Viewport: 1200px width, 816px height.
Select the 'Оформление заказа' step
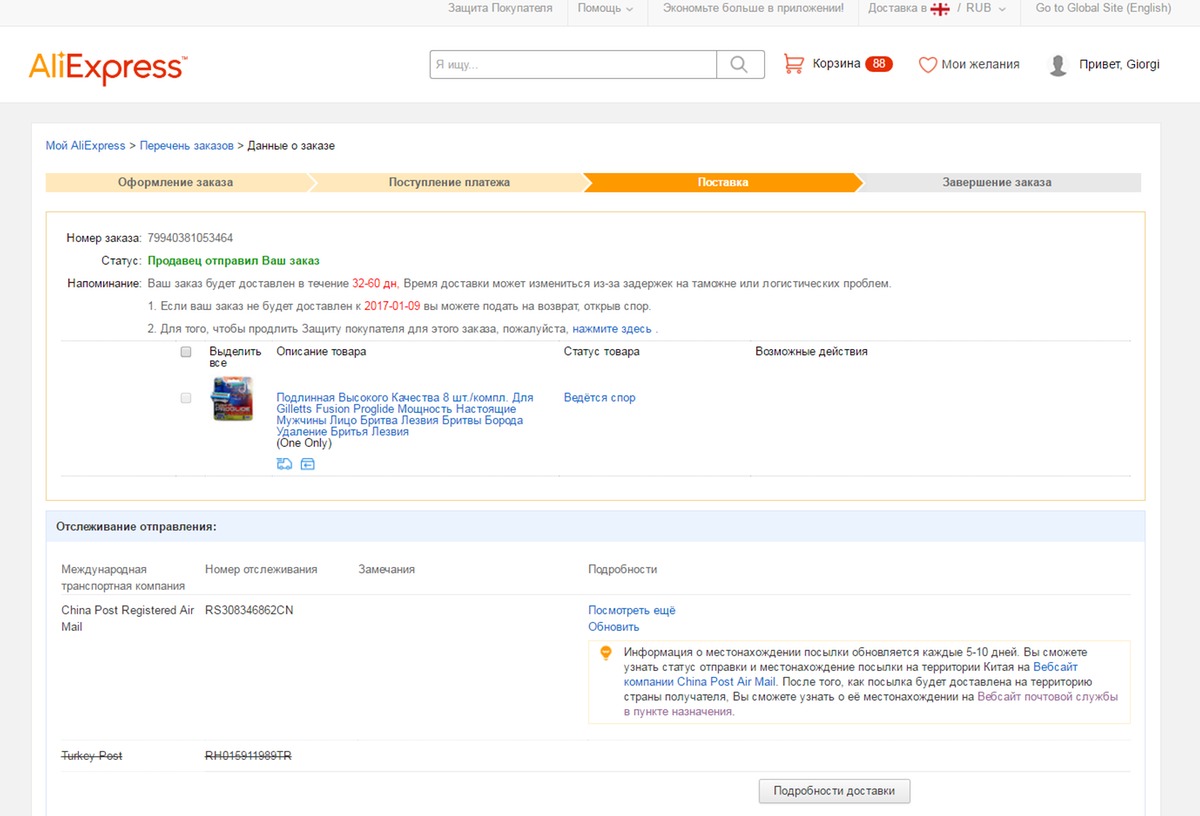coord(175,182)
